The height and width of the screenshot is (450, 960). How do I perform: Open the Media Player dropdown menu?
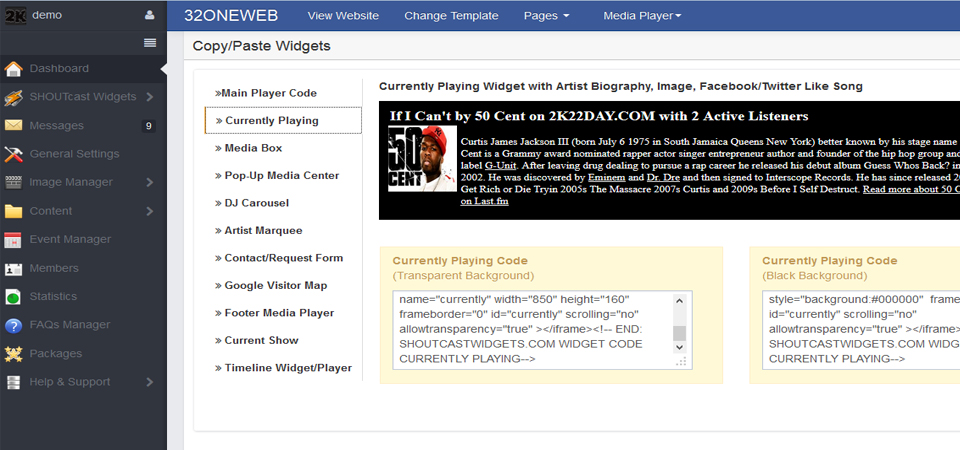point(642,16)
